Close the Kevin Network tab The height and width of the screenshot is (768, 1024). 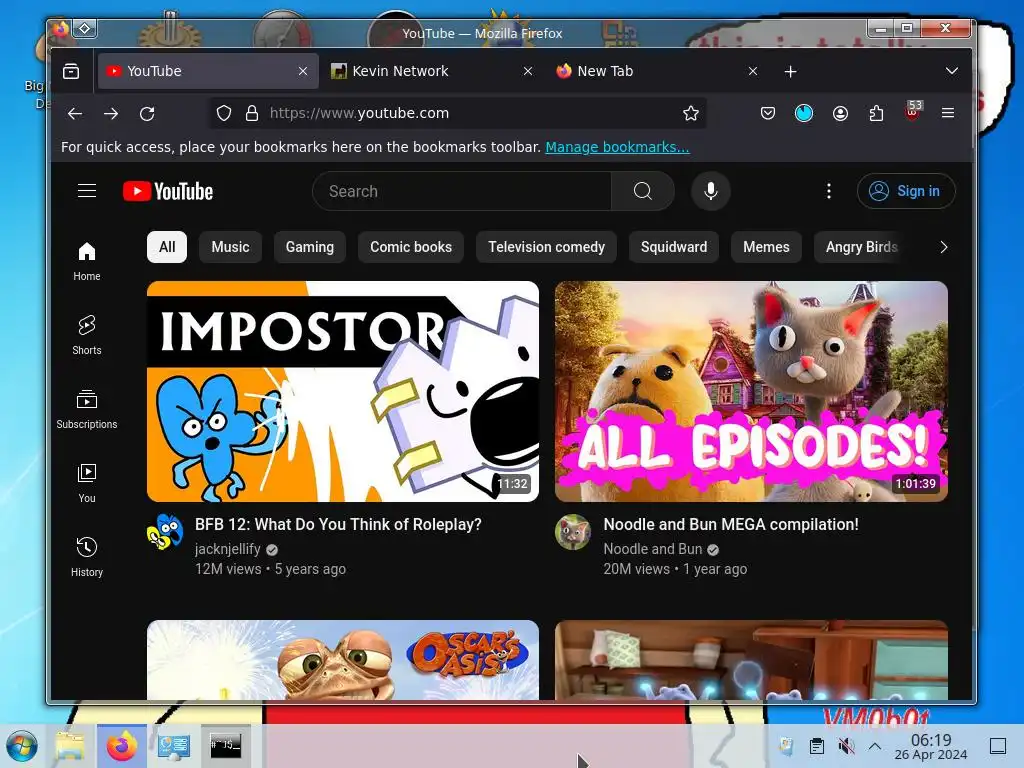click(528, 71)
